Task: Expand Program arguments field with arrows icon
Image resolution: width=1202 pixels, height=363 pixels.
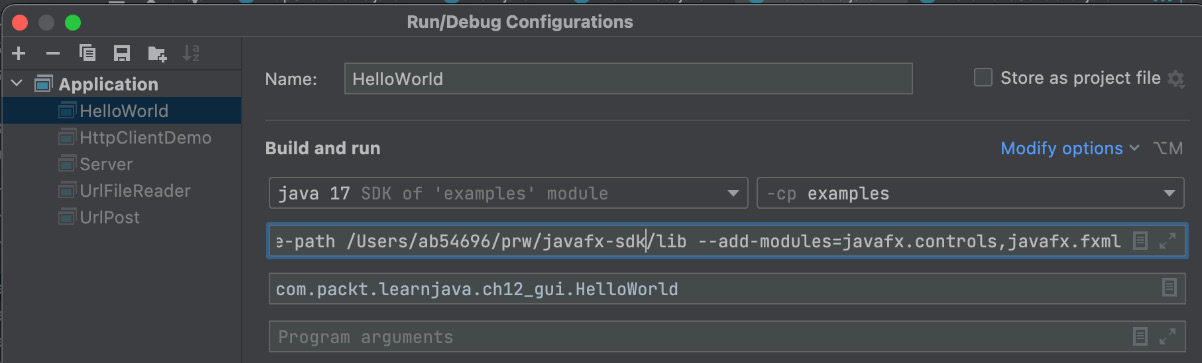Action: click(1167, 337)
